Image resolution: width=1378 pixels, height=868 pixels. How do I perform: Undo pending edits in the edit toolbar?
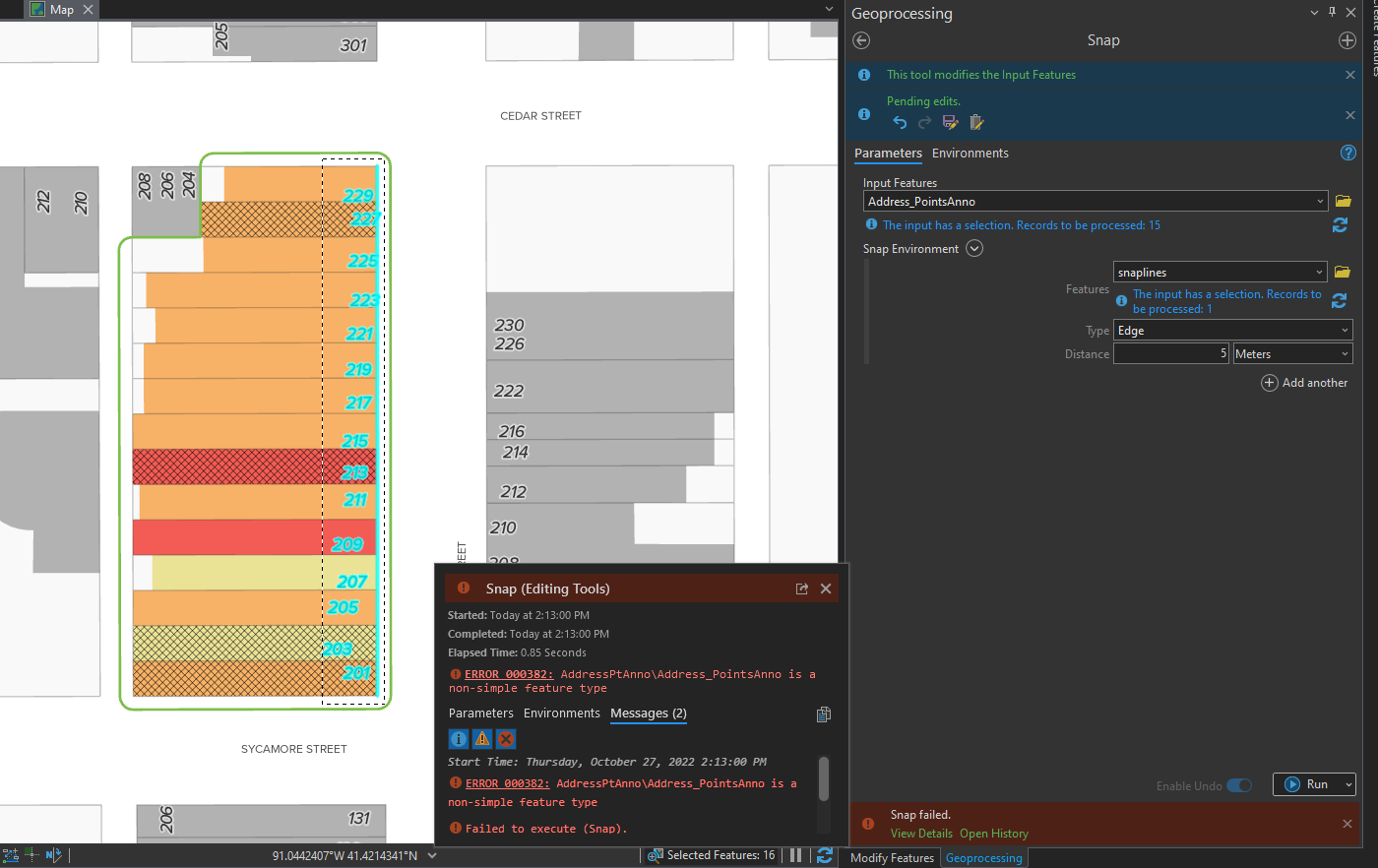(899, 122)
